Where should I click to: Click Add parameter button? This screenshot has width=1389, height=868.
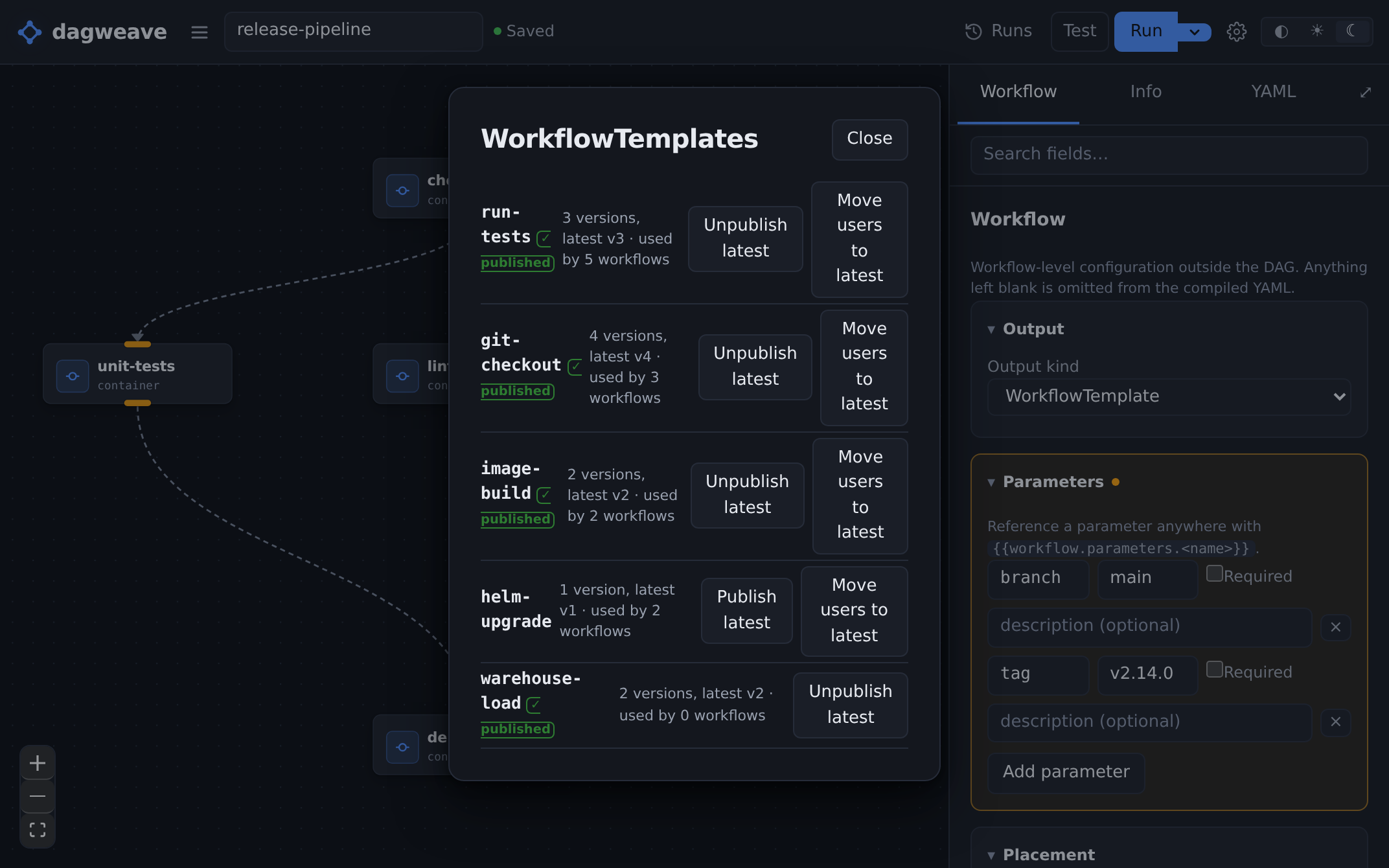pos(1066,772)
